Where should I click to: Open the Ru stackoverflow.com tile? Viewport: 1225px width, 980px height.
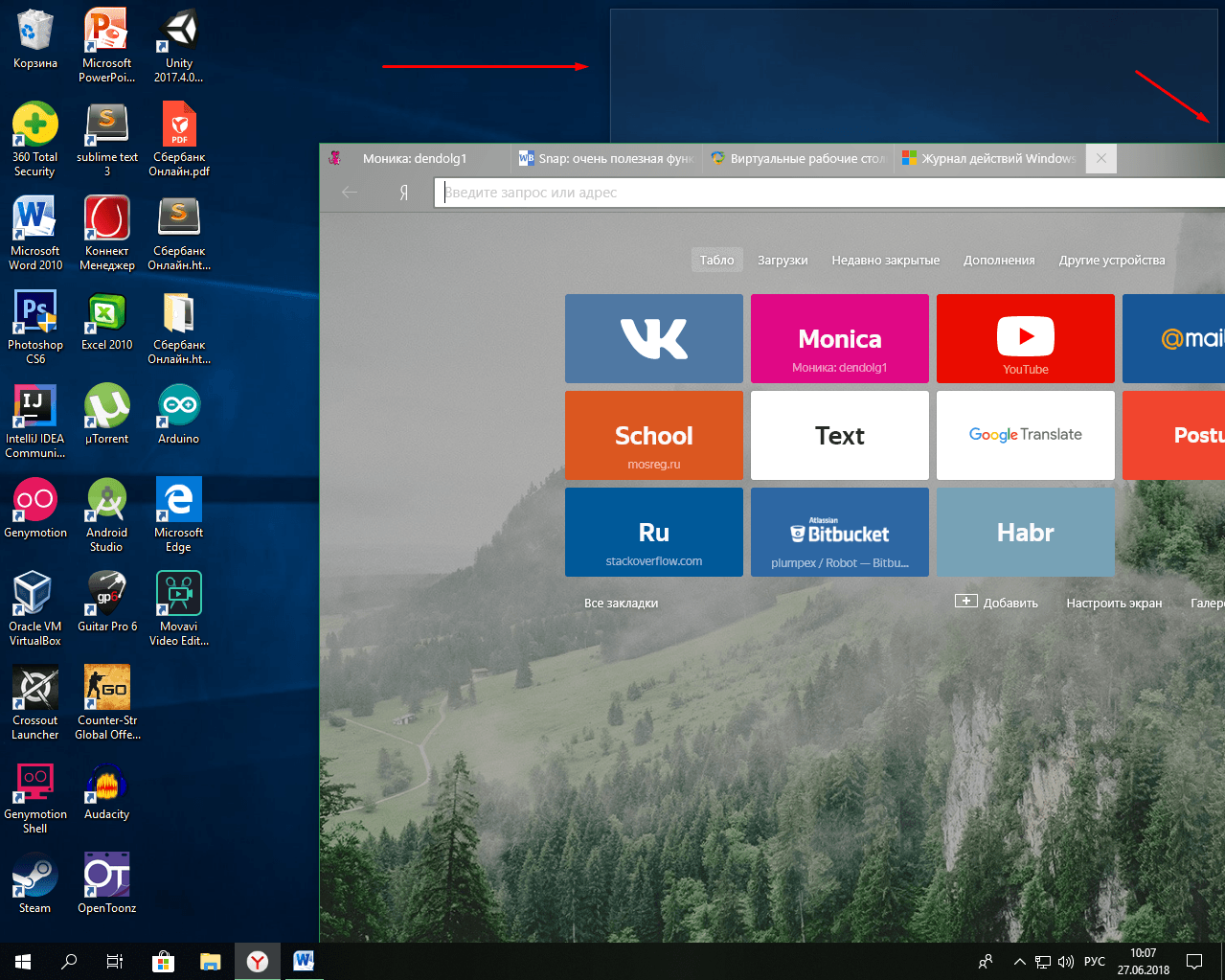[x=654, y=532]
